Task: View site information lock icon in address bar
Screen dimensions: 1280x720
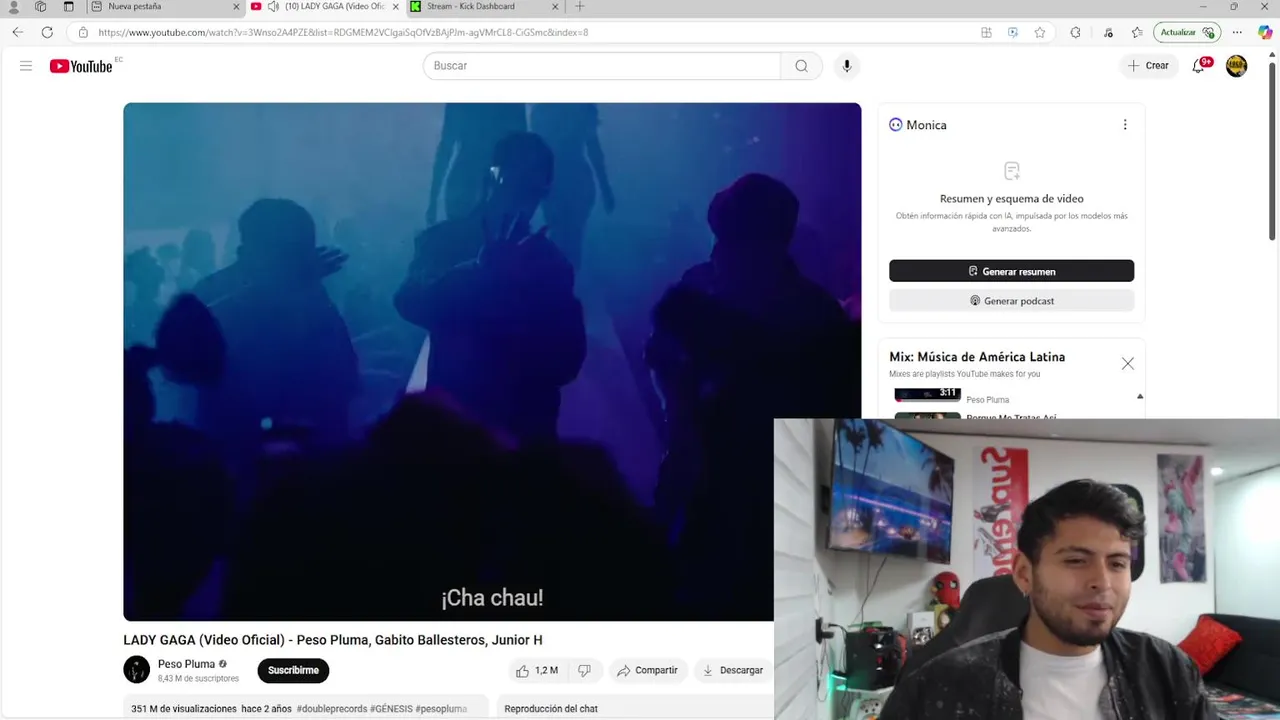Action: pos(84,32)
